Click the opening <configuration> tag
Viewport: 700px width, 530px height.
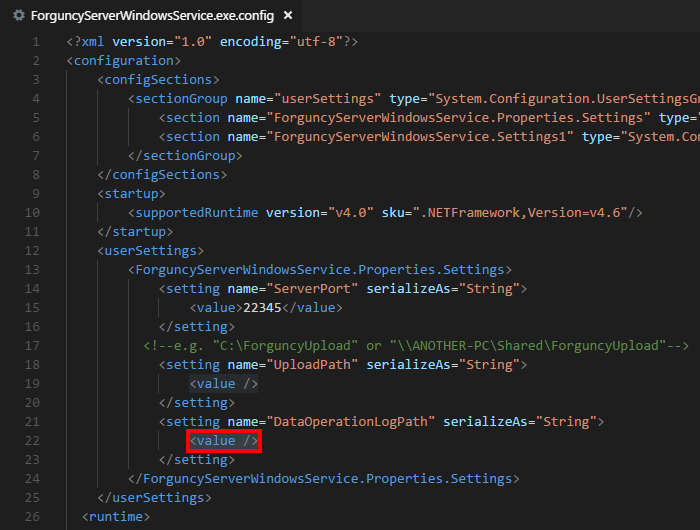(x=124, y=61)
